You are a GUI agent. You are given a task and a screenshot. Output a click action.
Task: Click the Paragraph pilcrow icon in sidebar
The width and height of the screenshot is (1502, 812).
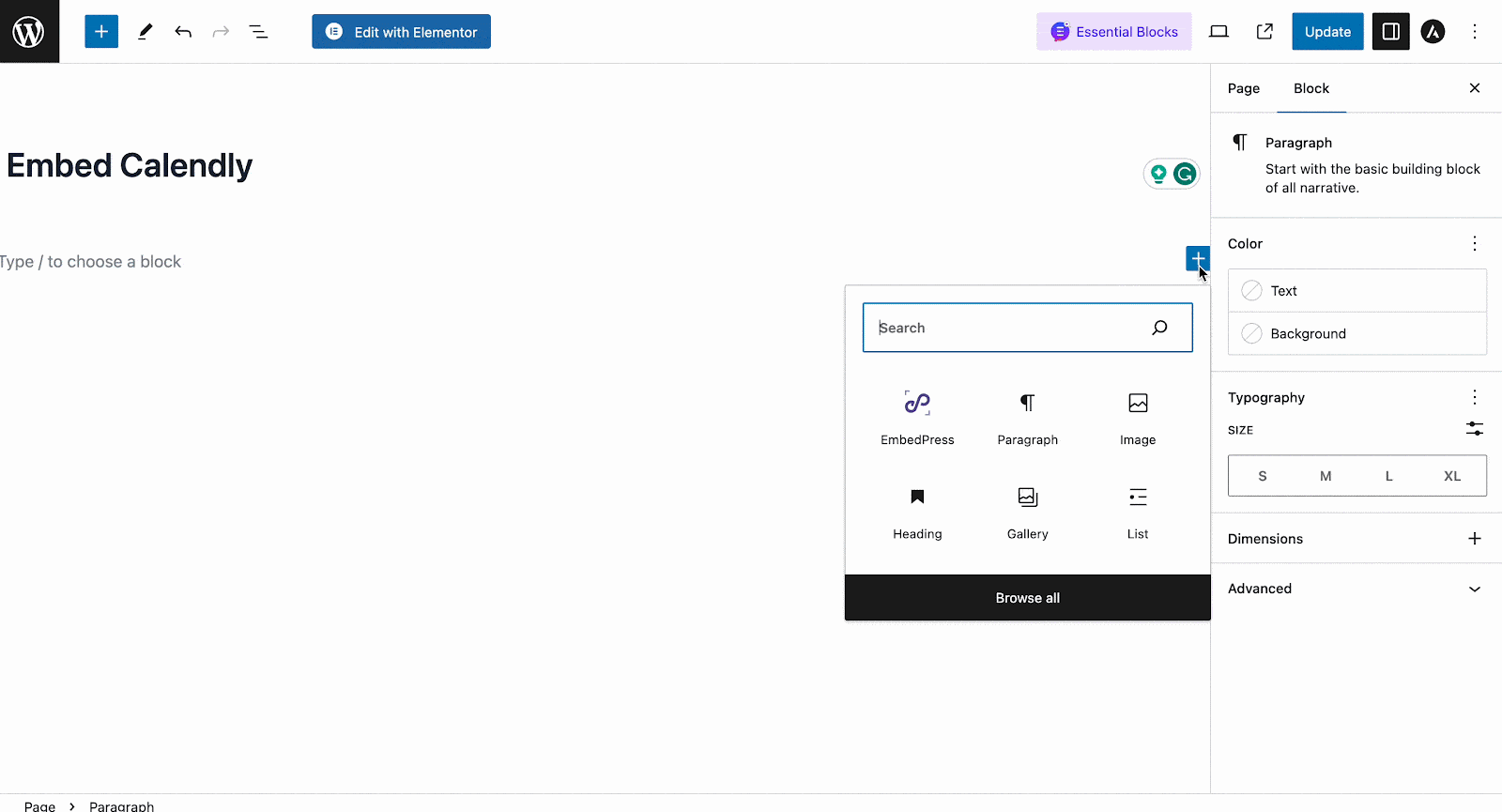point(1240,143)
